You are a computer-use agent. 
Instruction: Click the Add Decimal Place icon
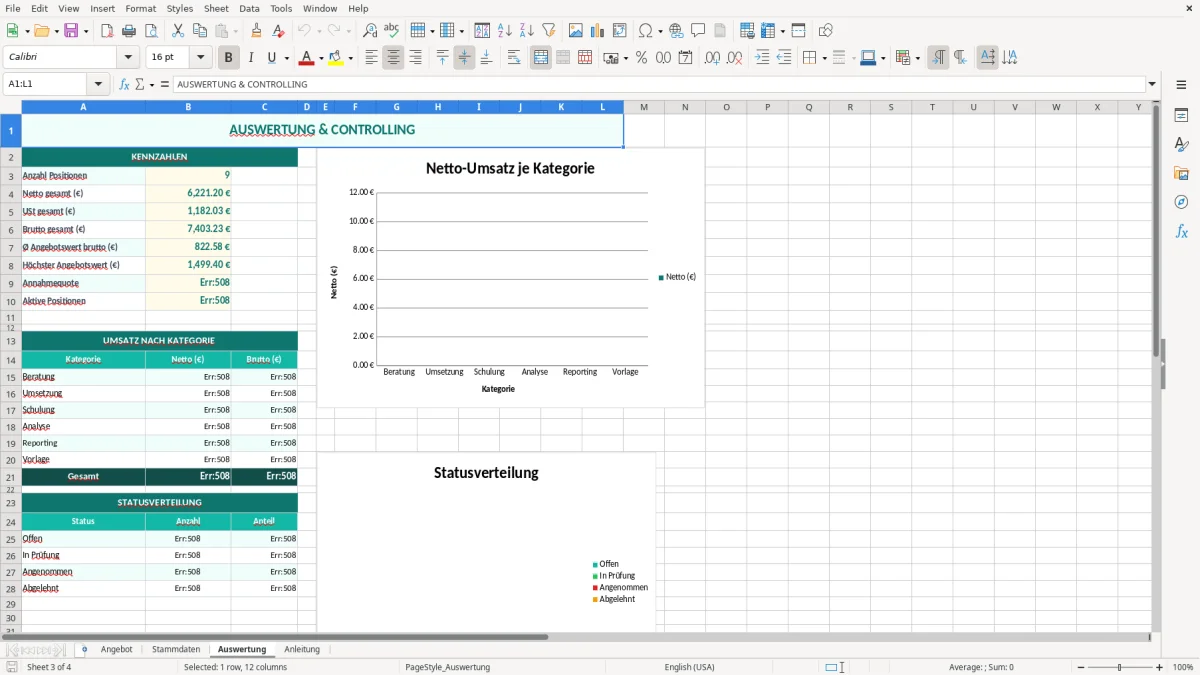pyautogui.click(x=712, y=58)
